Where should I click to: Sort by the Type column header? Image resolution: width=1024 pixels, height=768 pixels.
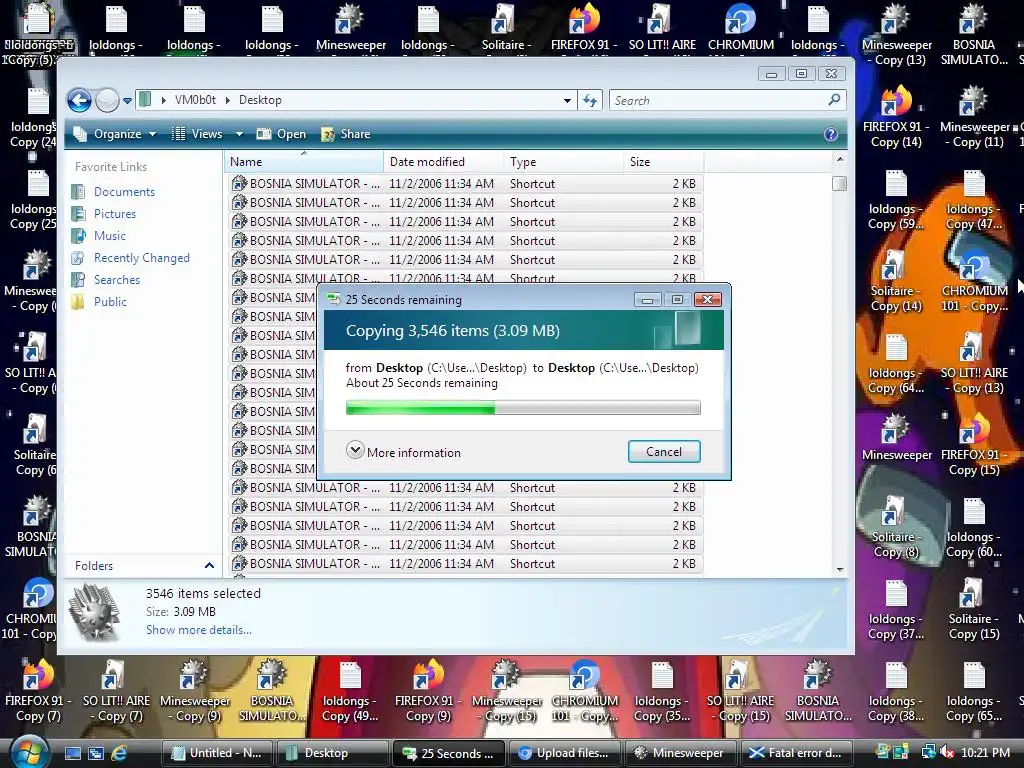564,162
